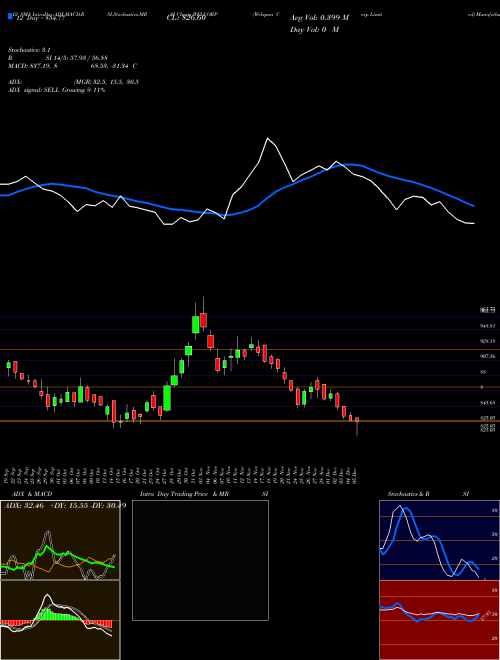This screenshot has width=500, height=660.
Task: Click the 'Stochastics & RSI' panel title
Action: 428,494
